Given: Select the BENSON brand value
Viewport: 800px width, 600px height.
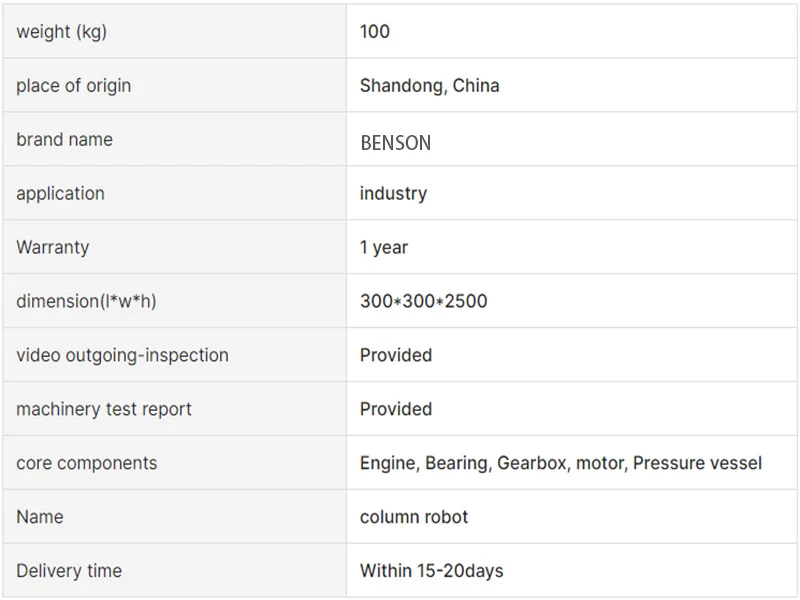Looking at the screenshot, I should (x=395, y=143).
